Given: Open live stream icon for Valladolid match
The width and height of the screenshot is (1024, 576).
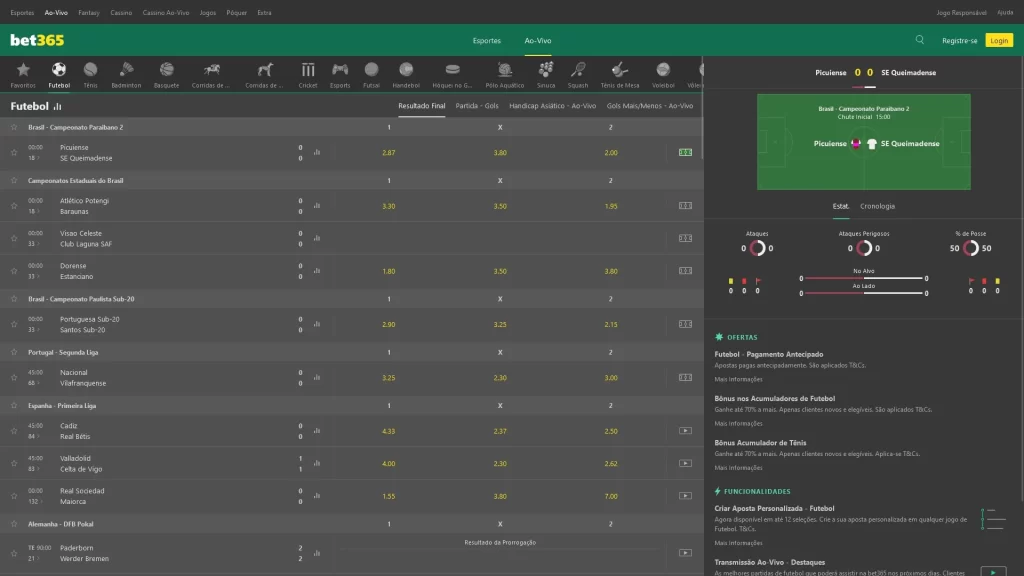Looking at the screenshot, I should (685, 464).
